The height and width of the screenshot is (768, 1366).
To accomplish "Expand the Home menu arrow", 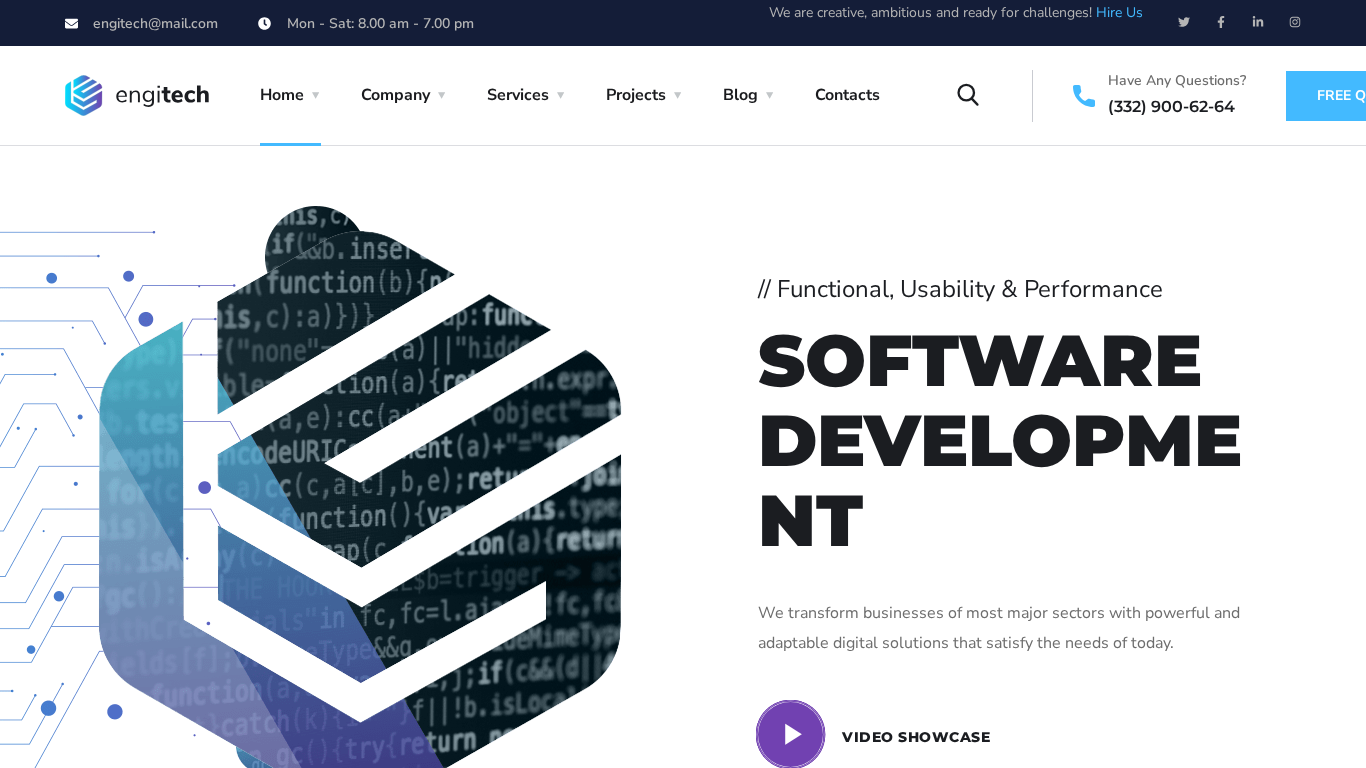I will click(x=316, y=95).
